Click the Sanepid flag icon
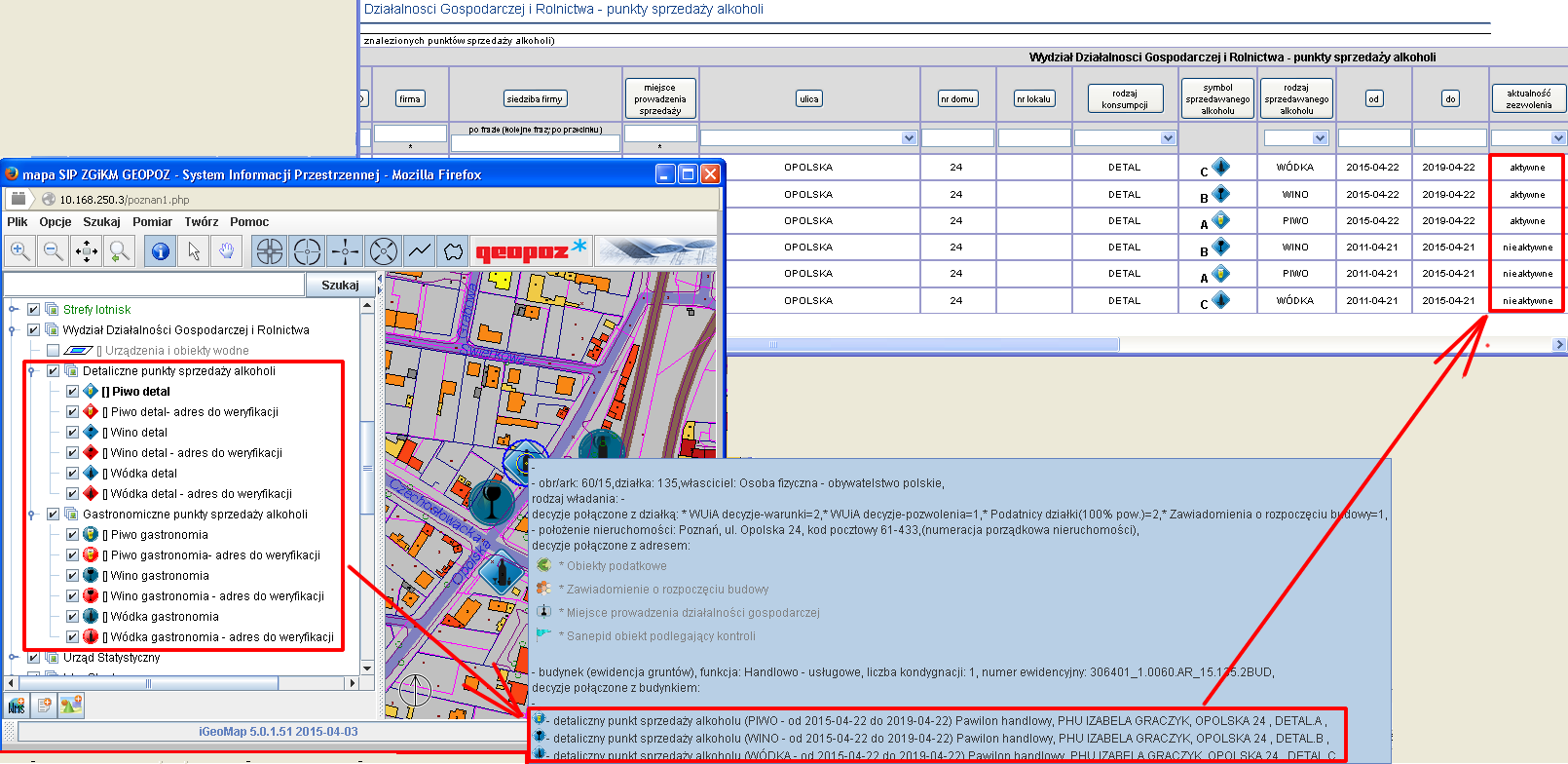1568x764 pixels. point(543,635)
